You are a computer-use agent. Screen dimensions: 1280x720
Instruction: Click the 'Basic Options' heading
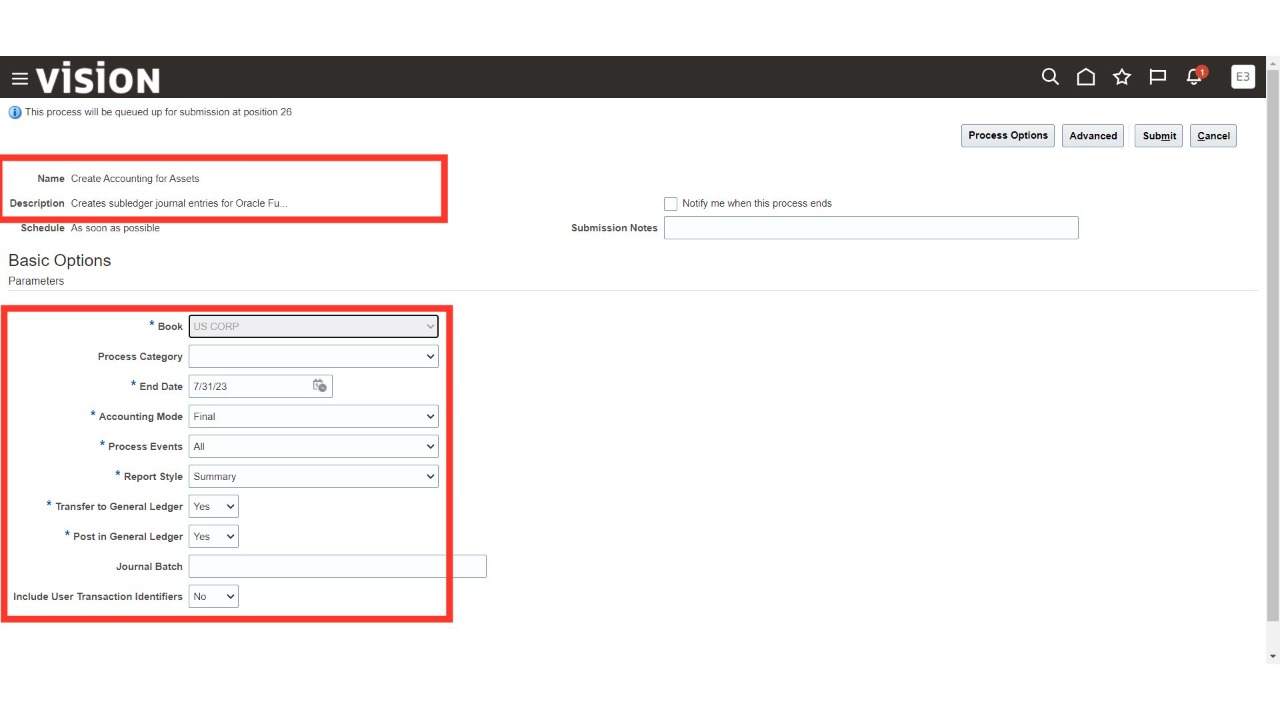click(x=60, y=260)
